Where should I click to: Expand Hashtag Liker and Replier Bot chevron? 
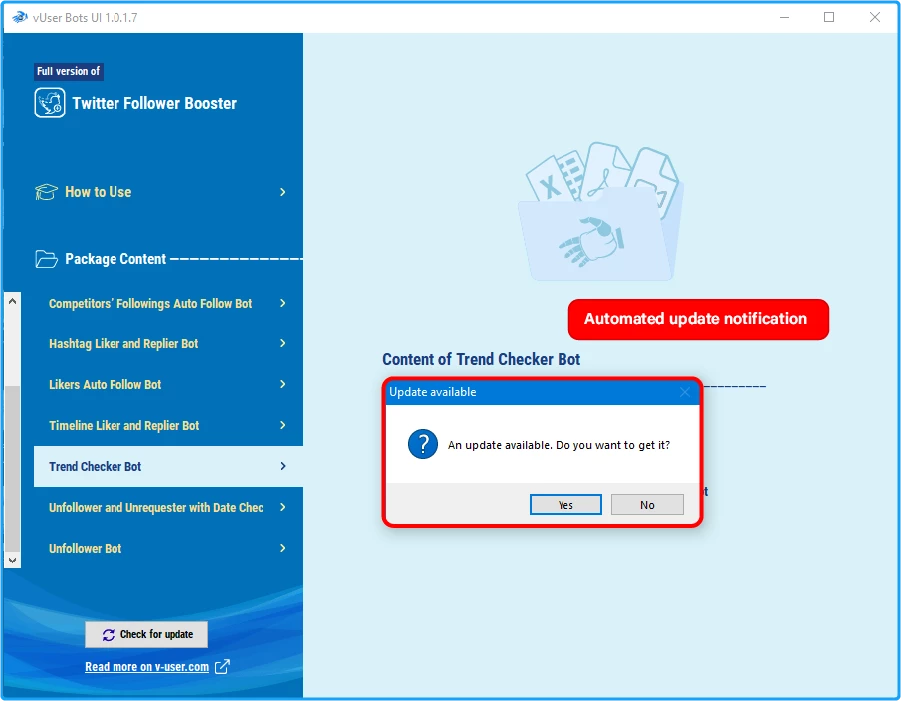(x=283, y=343)
